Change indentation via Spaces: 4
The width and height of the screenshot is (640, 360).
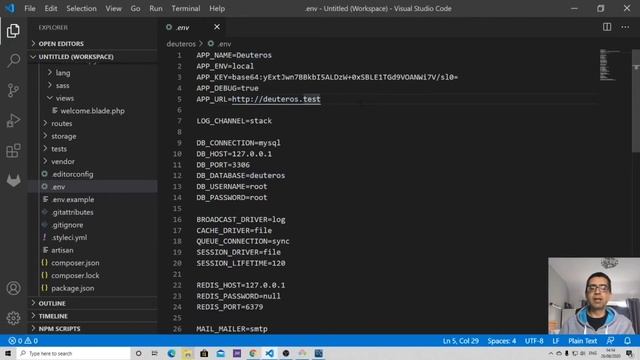(x=502, y=341)
